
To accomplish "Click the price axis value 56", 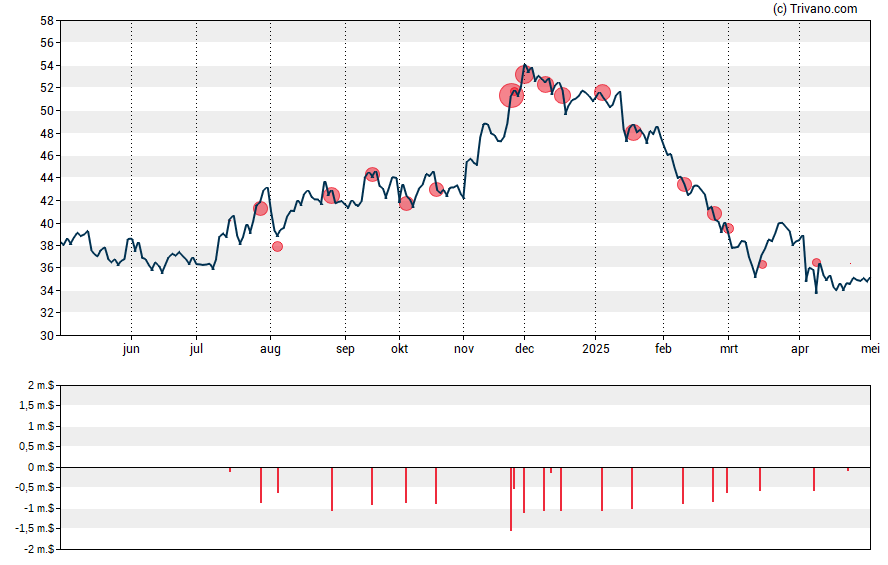I will point(47,43).
